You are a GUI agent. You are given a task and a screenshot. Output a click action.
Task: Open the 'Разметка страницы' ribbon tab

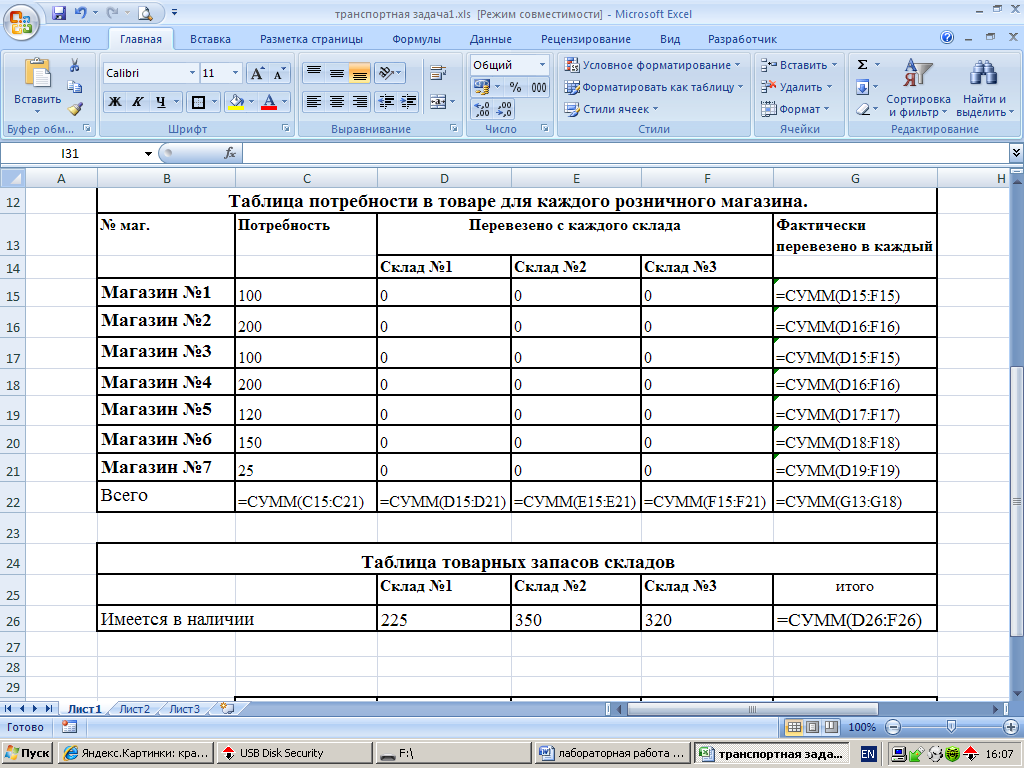click(311, 39)
